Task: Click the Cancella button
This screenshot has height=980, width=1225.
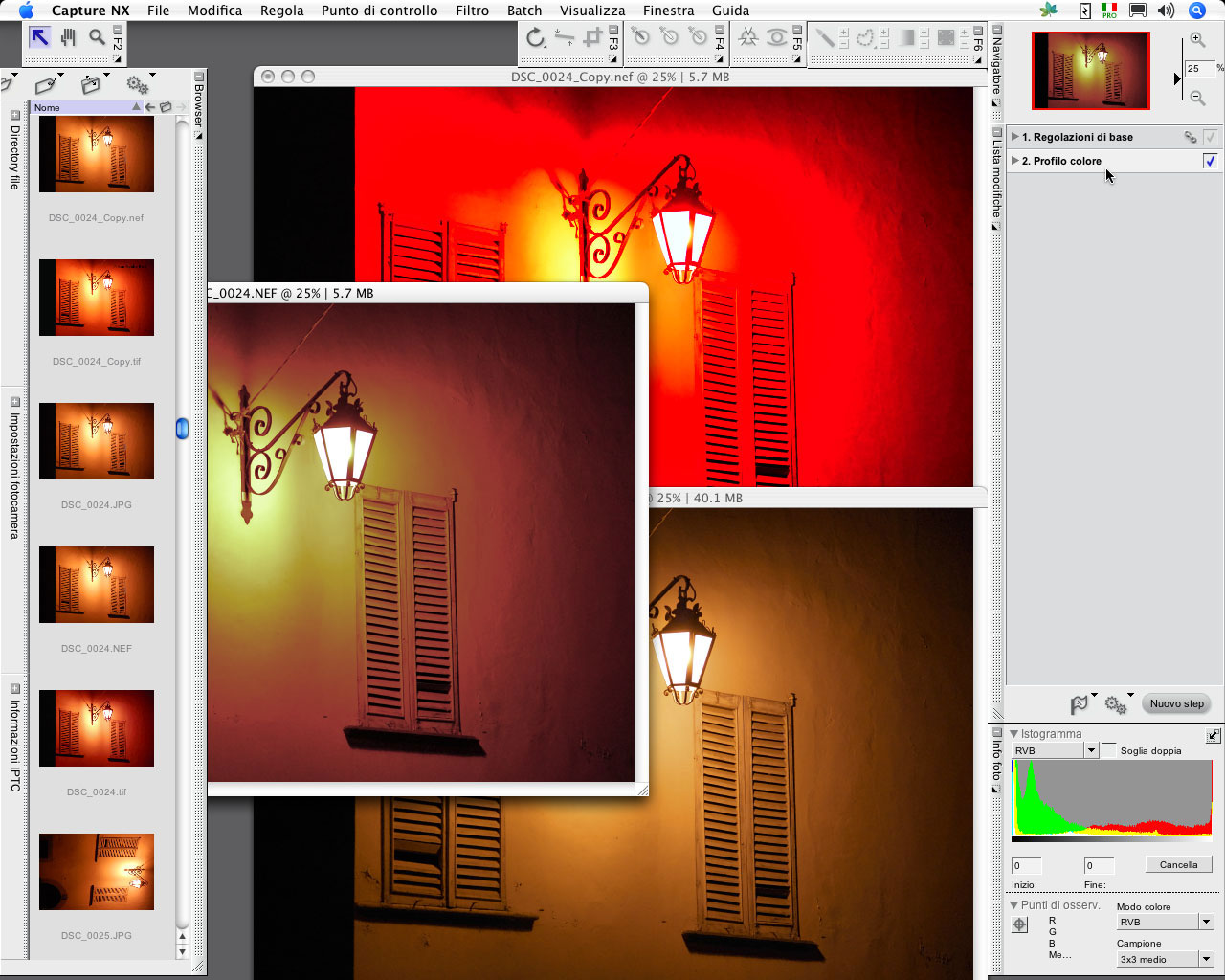Action: pos(1178,864)
